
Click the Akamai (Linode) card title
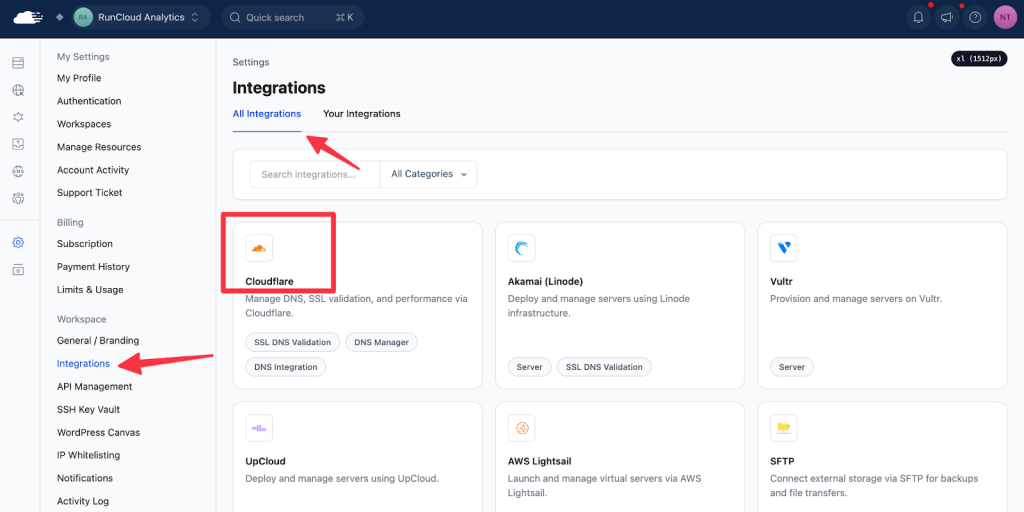point(545,281)
